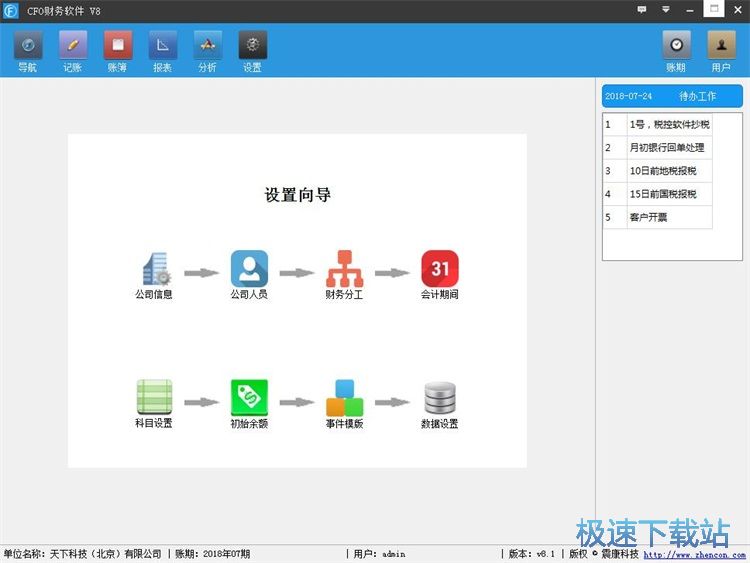Open 会计期间 calendar 31 icon
The image size is (750, 563).
point(440,275)
